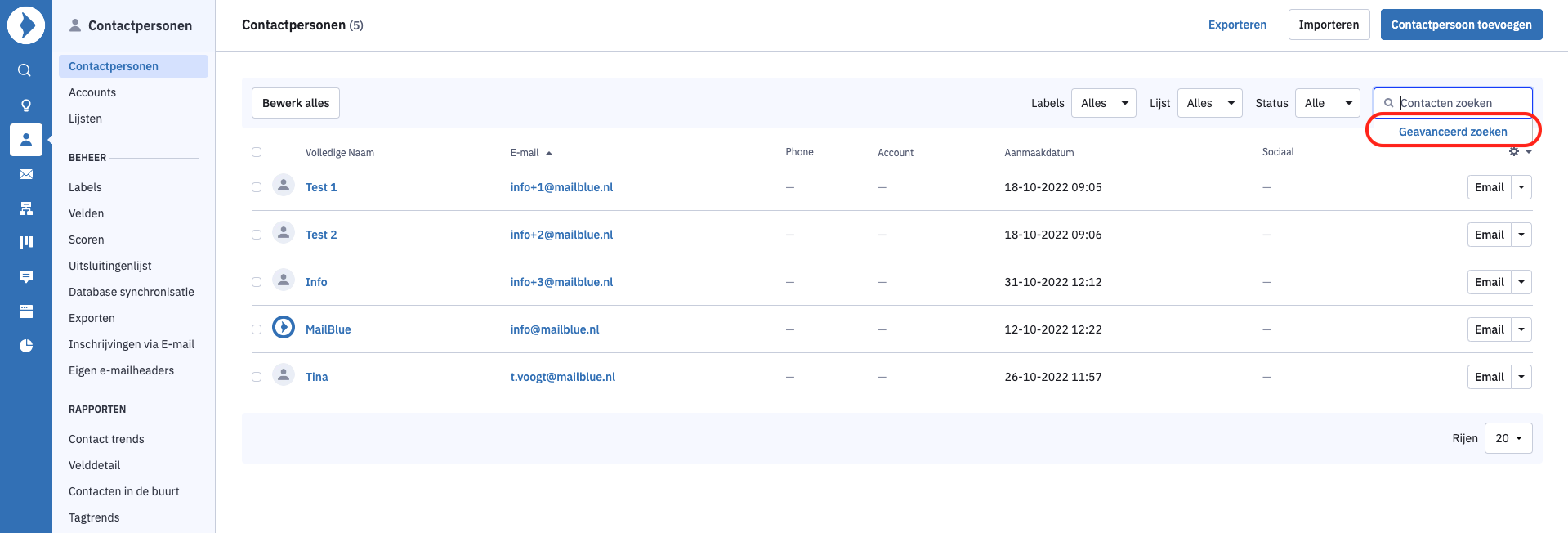Click the MailBlue logo icon
The width and height of the screenshot is (1568, 533).
pyautogui.click(x=26, y=25)
